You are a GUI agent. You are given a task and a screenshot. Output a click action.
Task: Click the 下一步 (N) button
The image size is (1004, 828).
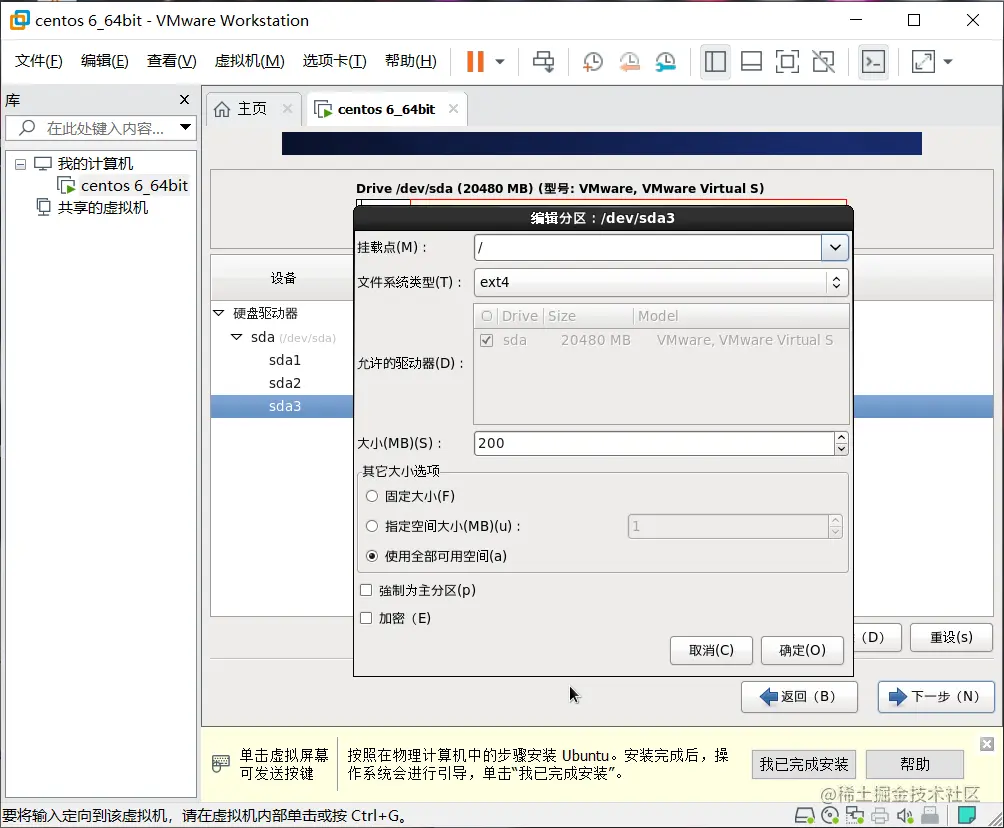pyautogui.click(x=935, y=697)
